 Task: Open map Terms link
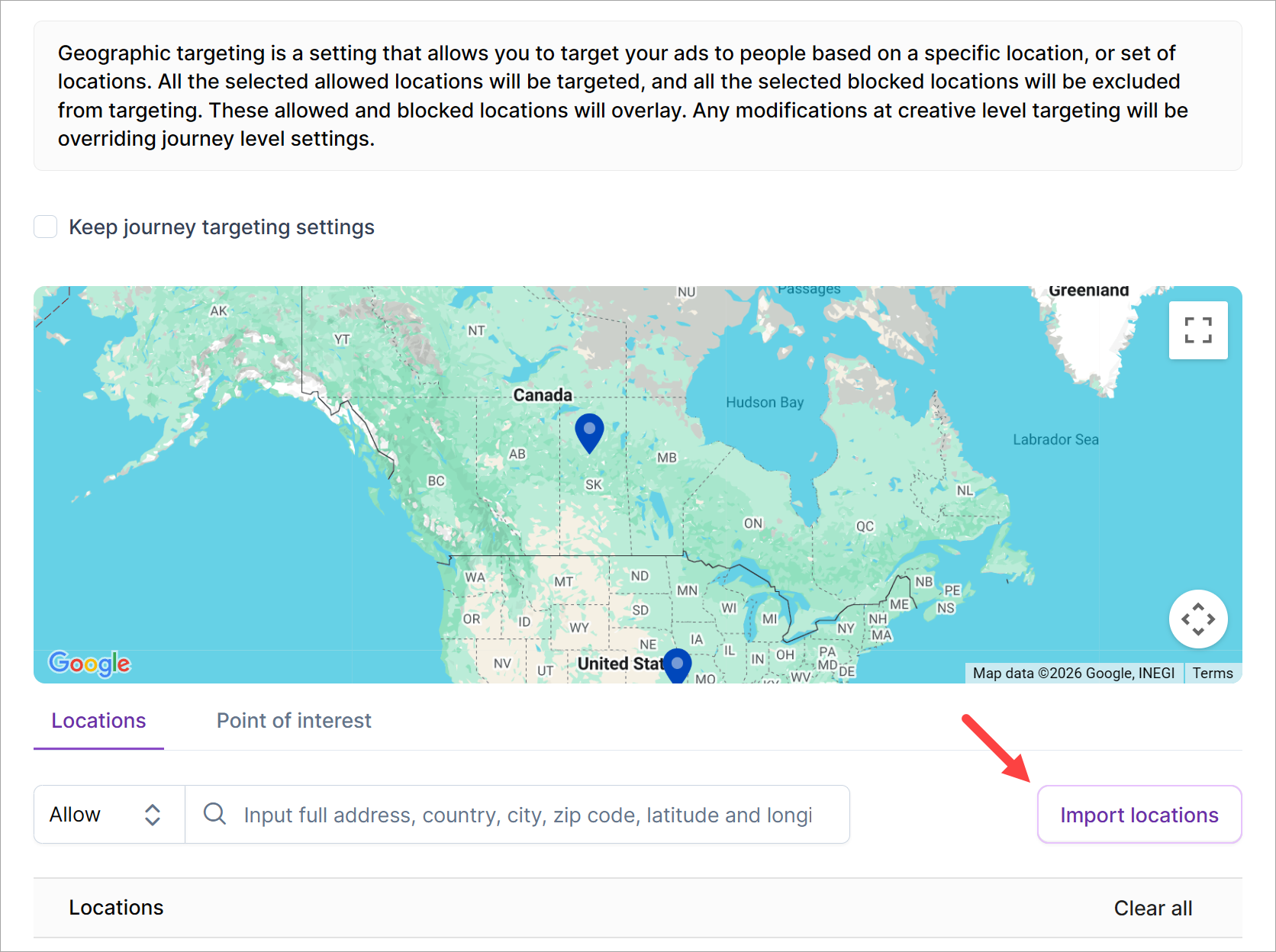[1212, 673]
